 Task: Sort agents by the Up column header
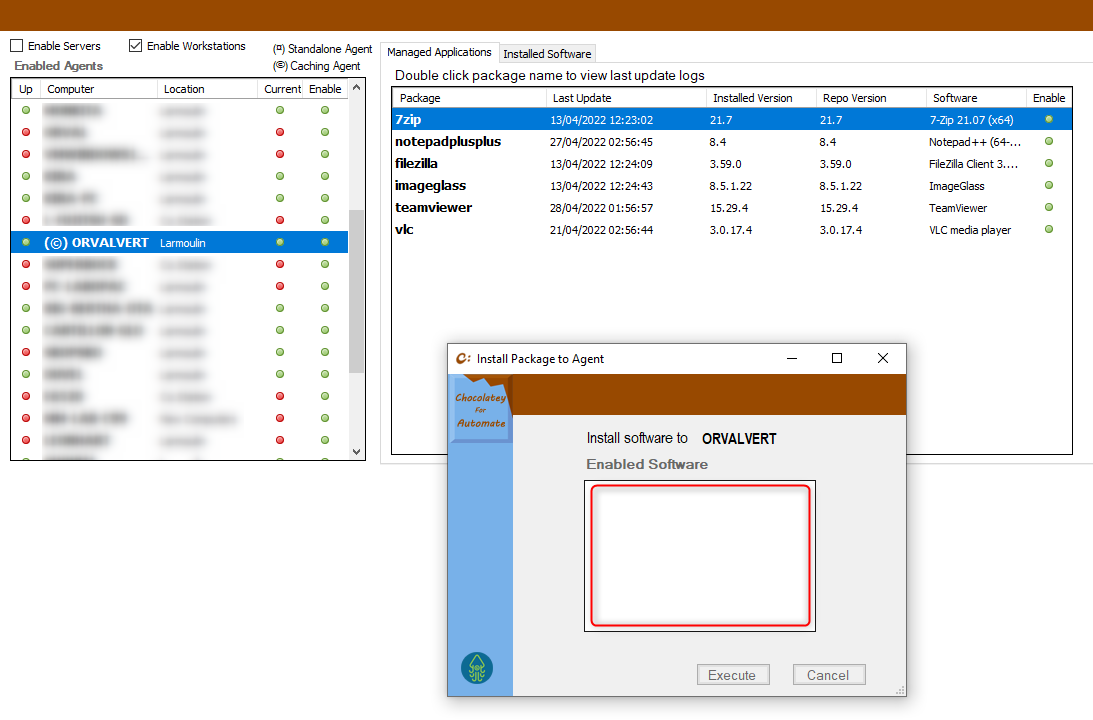(26, 89)
